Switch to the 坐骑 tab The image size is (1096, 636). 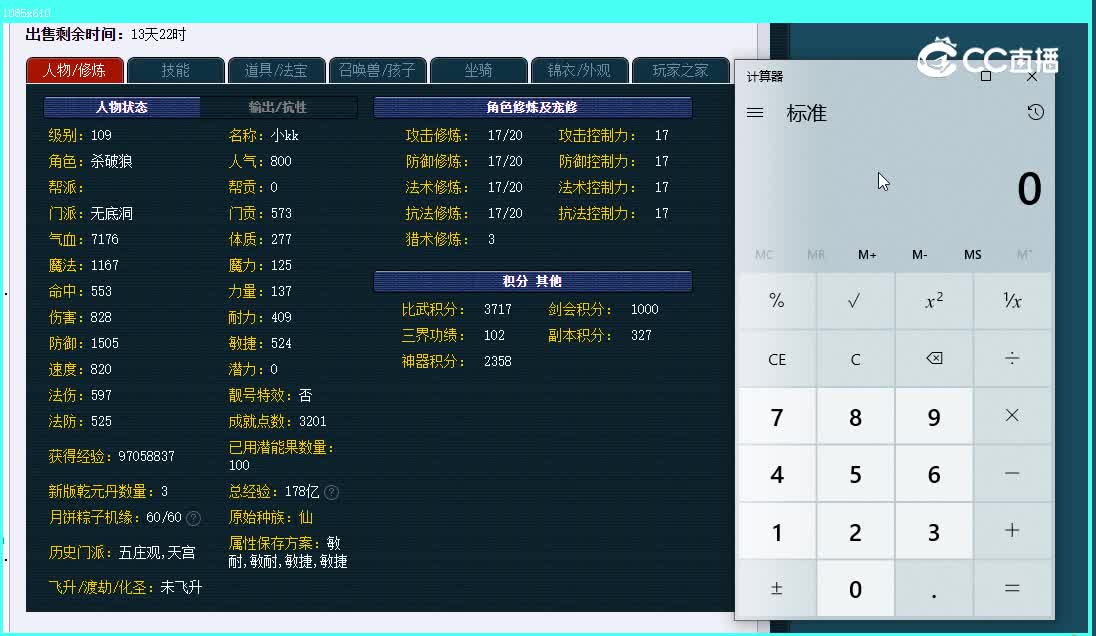point(478,70)
